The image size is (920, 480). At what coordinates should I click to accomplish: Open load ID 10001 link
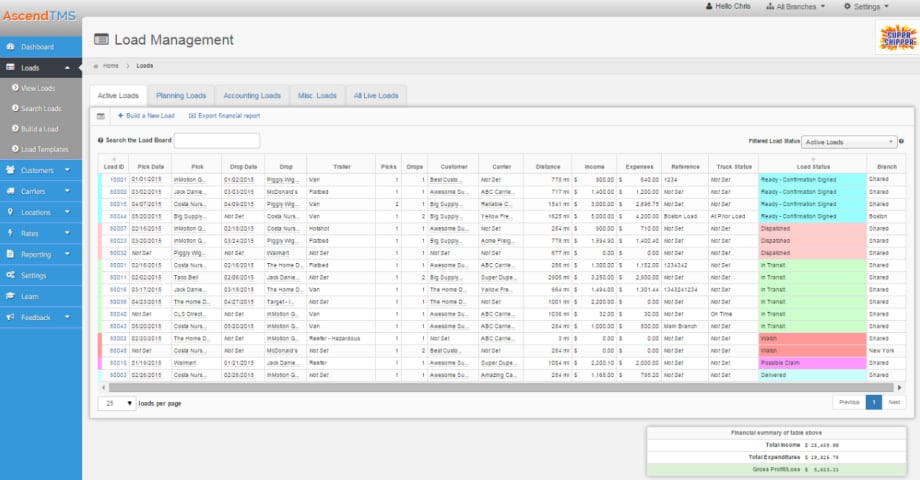pyautogui.click(x=118, y=180)
